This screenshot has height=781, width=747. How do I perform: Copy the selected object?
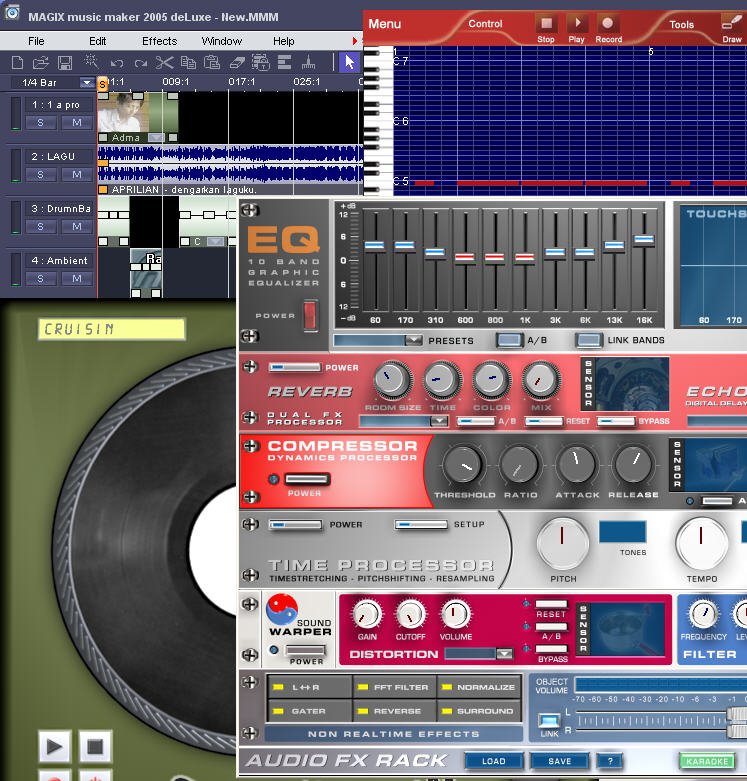(x=188, y=62)
